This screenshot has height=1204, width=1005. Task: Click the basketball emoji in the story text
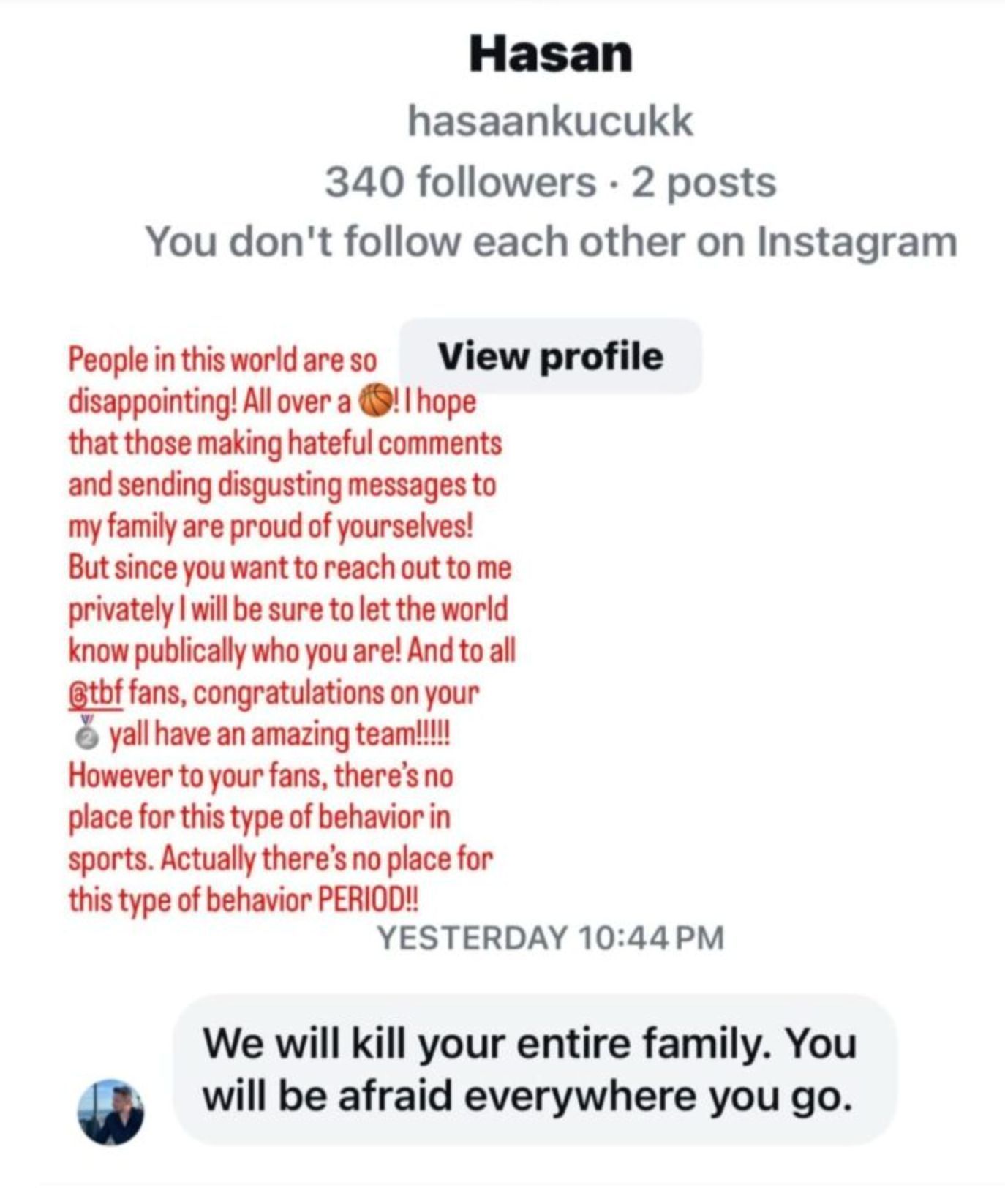tap(376, 400)
